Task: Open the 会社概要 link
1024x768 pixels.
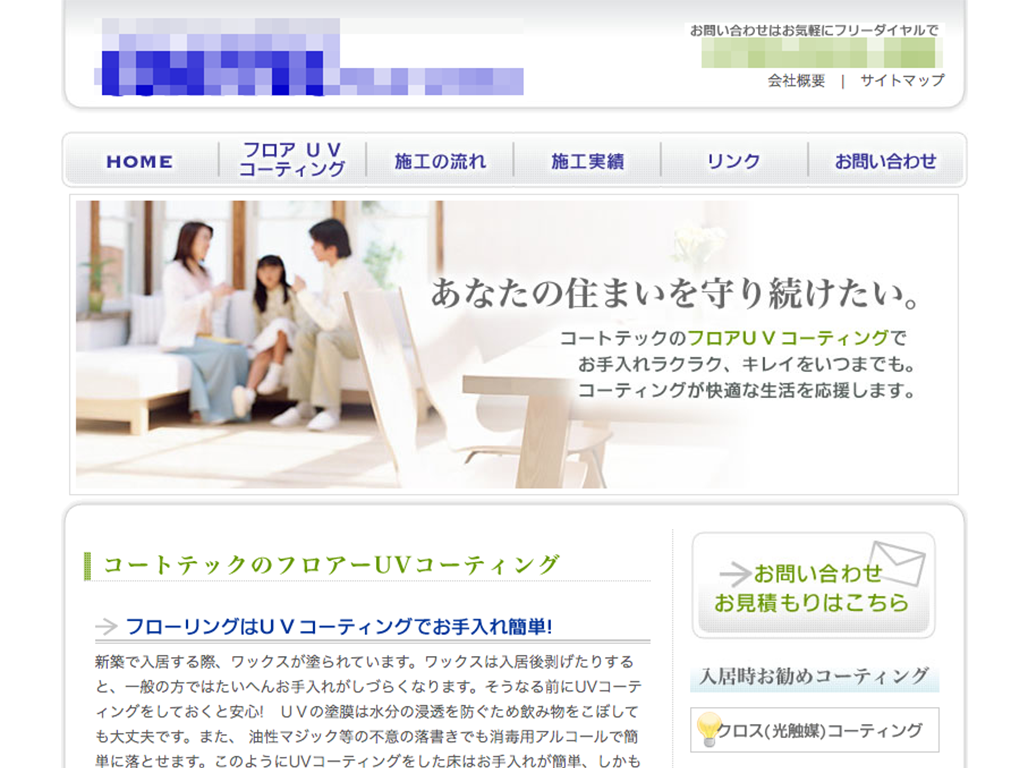Action: [x=796, y=81]
